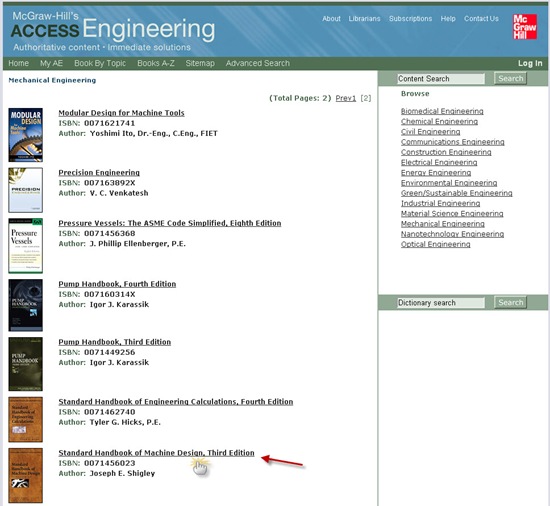Browse Nanotechnology Engineering category
The image size is (550, 506).
(x=452, y=234)
